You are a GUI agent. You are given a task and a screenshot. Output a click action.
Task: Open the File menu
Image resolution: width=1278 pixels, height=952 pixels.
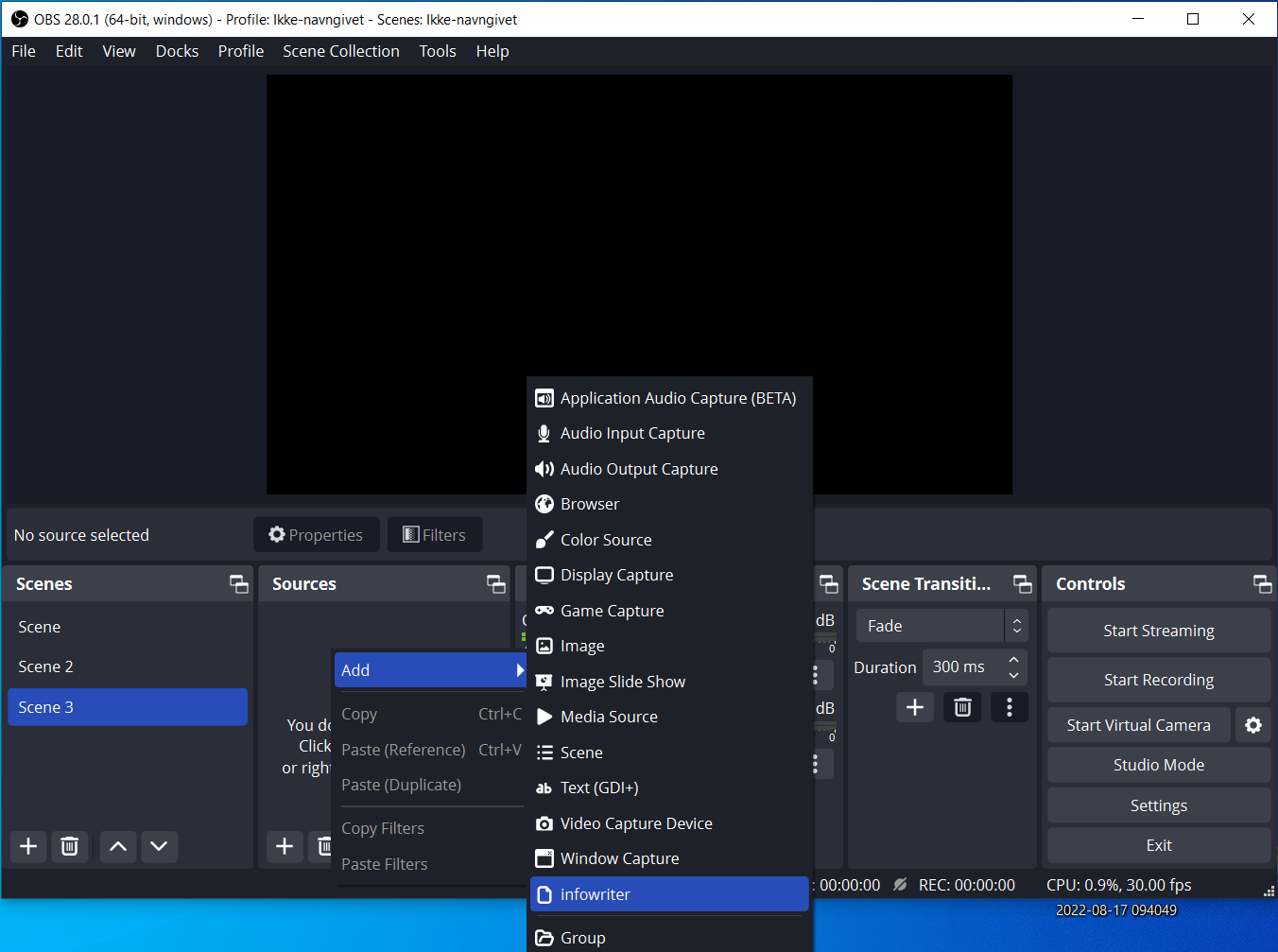(24, 51)
